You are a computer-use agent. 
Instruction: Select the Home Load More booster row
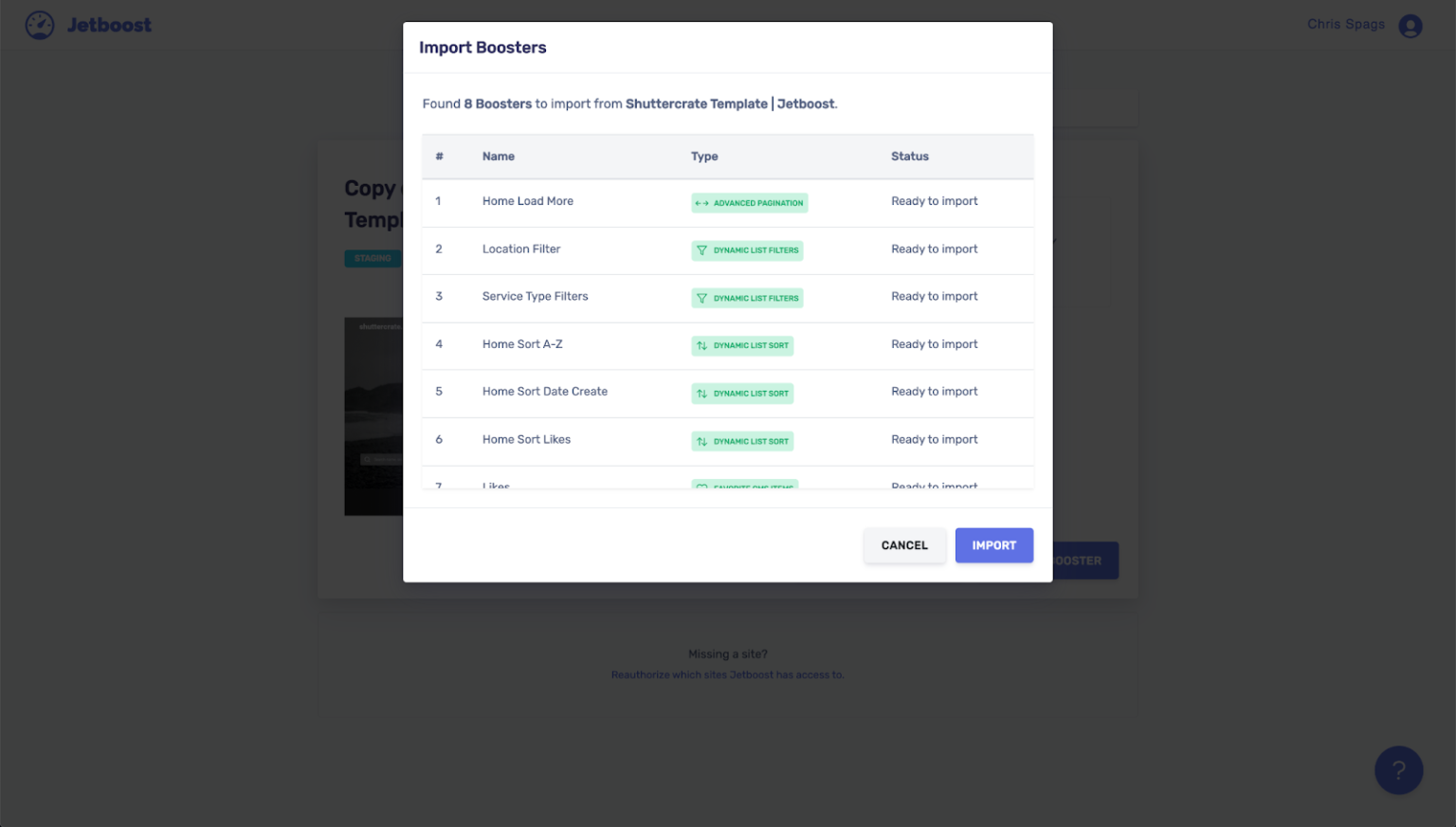[527, 201]
